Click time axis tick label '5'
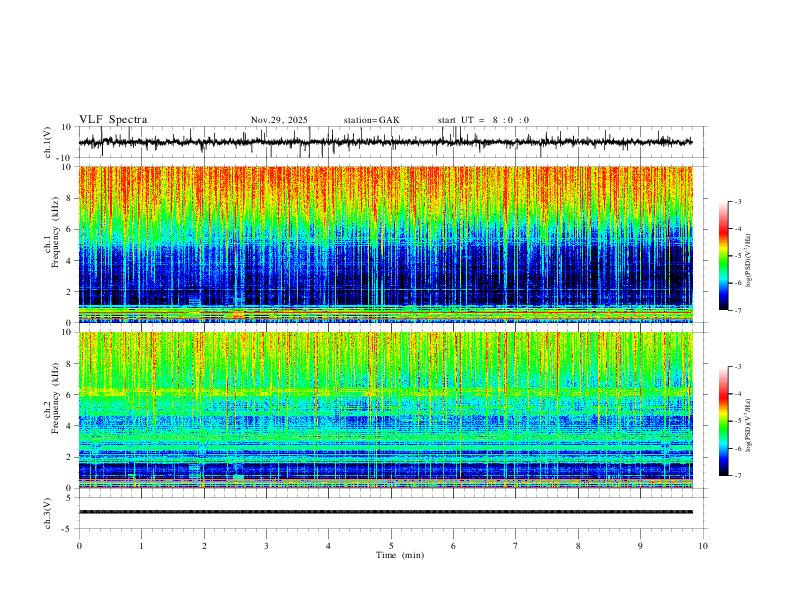 (x=391, y=546)
